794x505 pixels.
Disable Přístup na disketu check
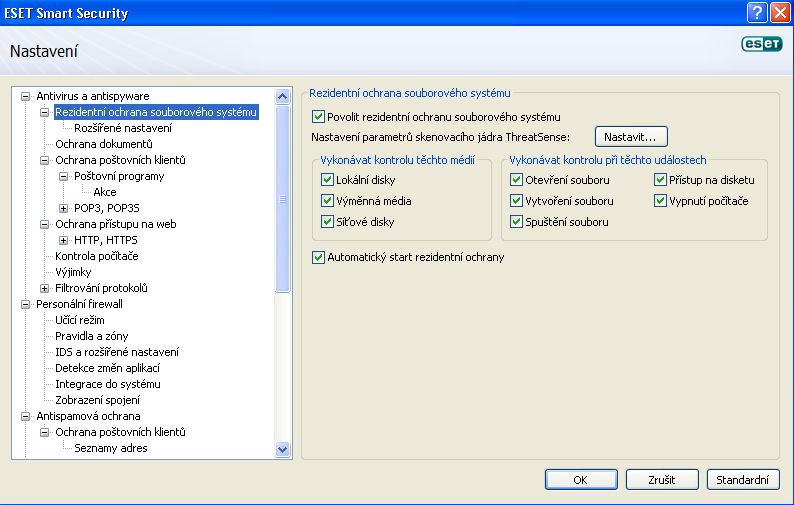click(x=660, y=180)
